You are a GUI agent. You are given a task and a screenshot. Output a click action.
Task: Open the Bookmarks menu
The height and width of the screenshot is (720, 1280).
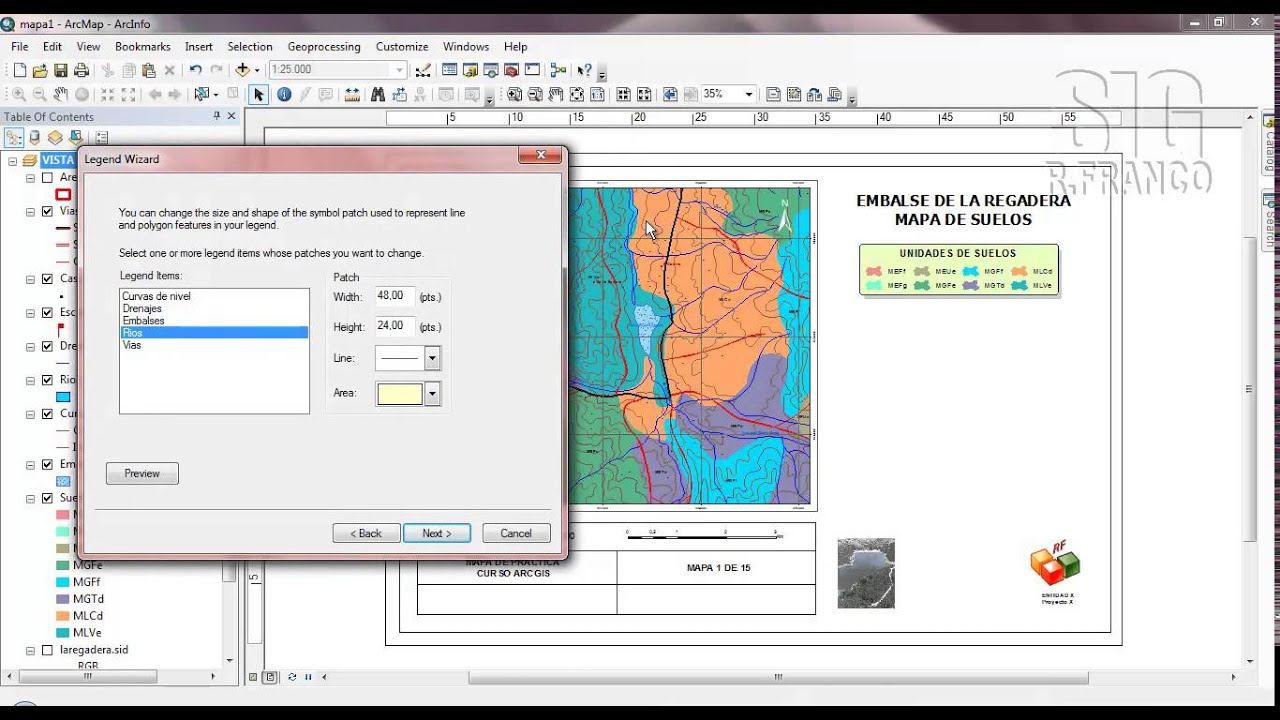point(142,46)
